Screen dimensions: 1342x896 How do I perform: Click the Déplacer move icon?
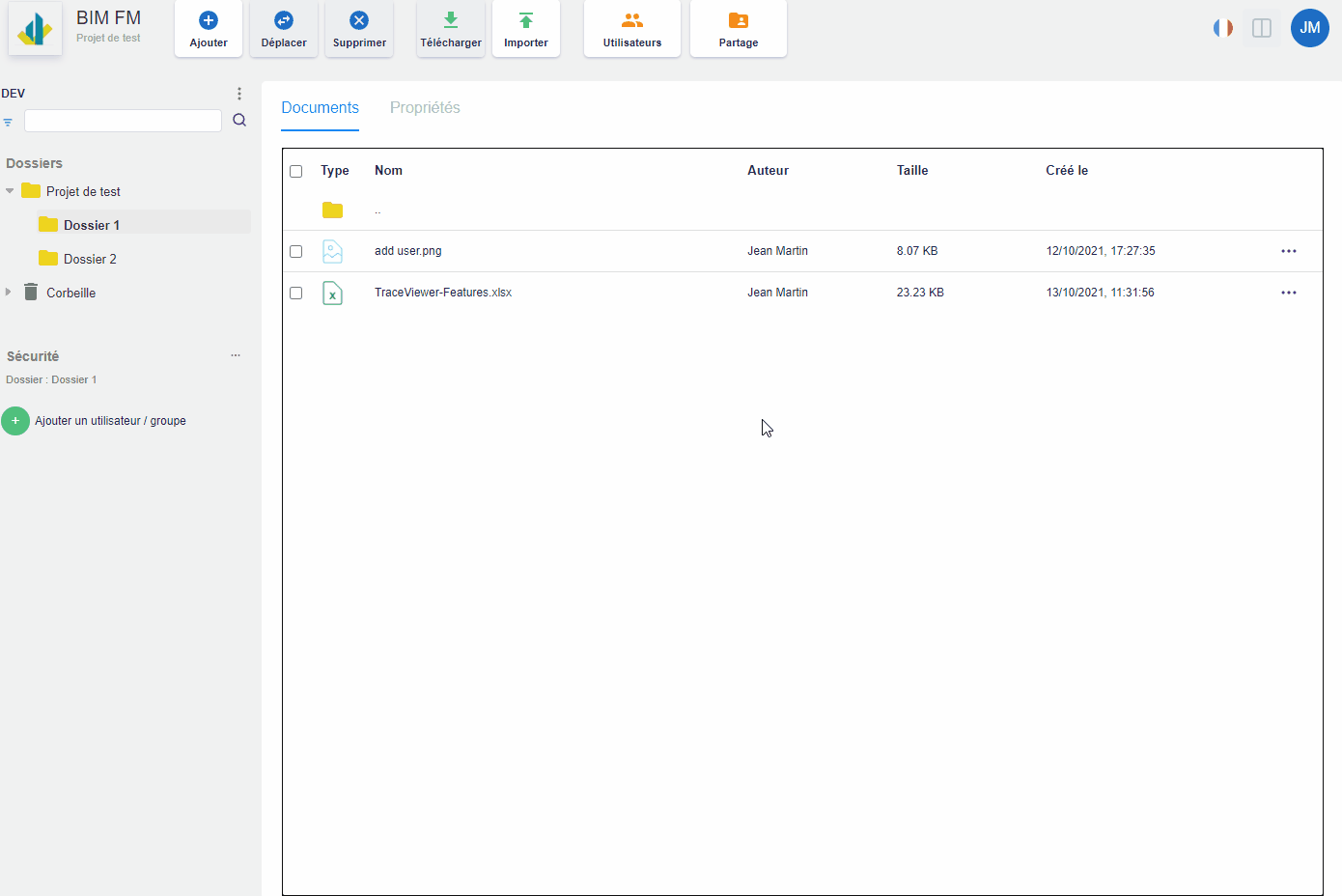(284, 20)
